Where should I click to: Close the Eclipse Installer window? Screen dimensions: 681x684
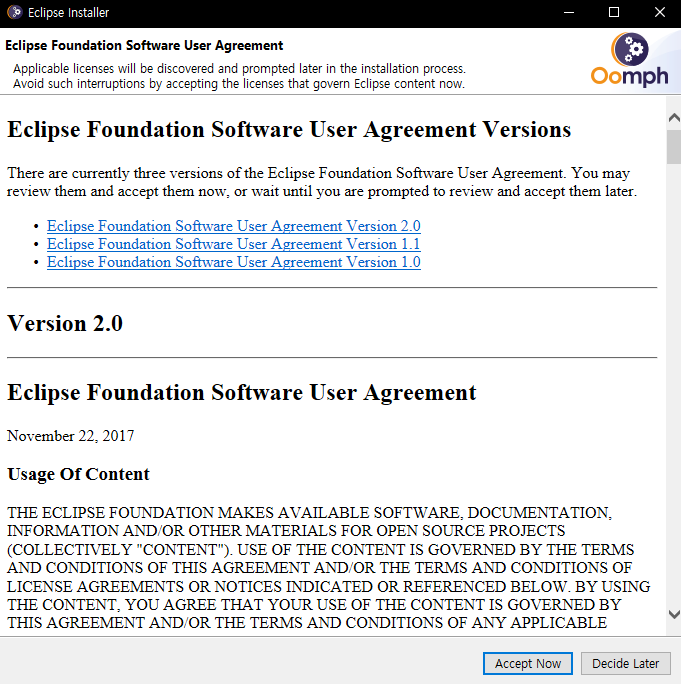coord(660,12)
